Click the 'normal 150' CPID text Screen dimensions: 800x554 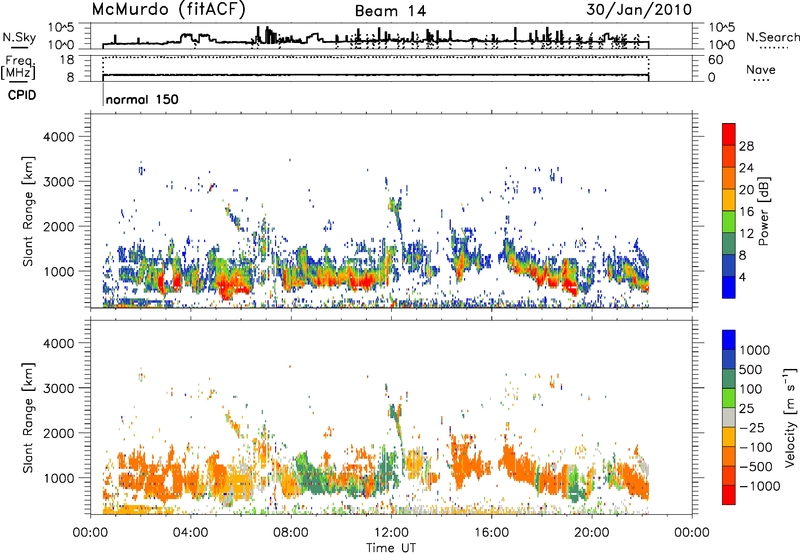click(x=142, y=99)
